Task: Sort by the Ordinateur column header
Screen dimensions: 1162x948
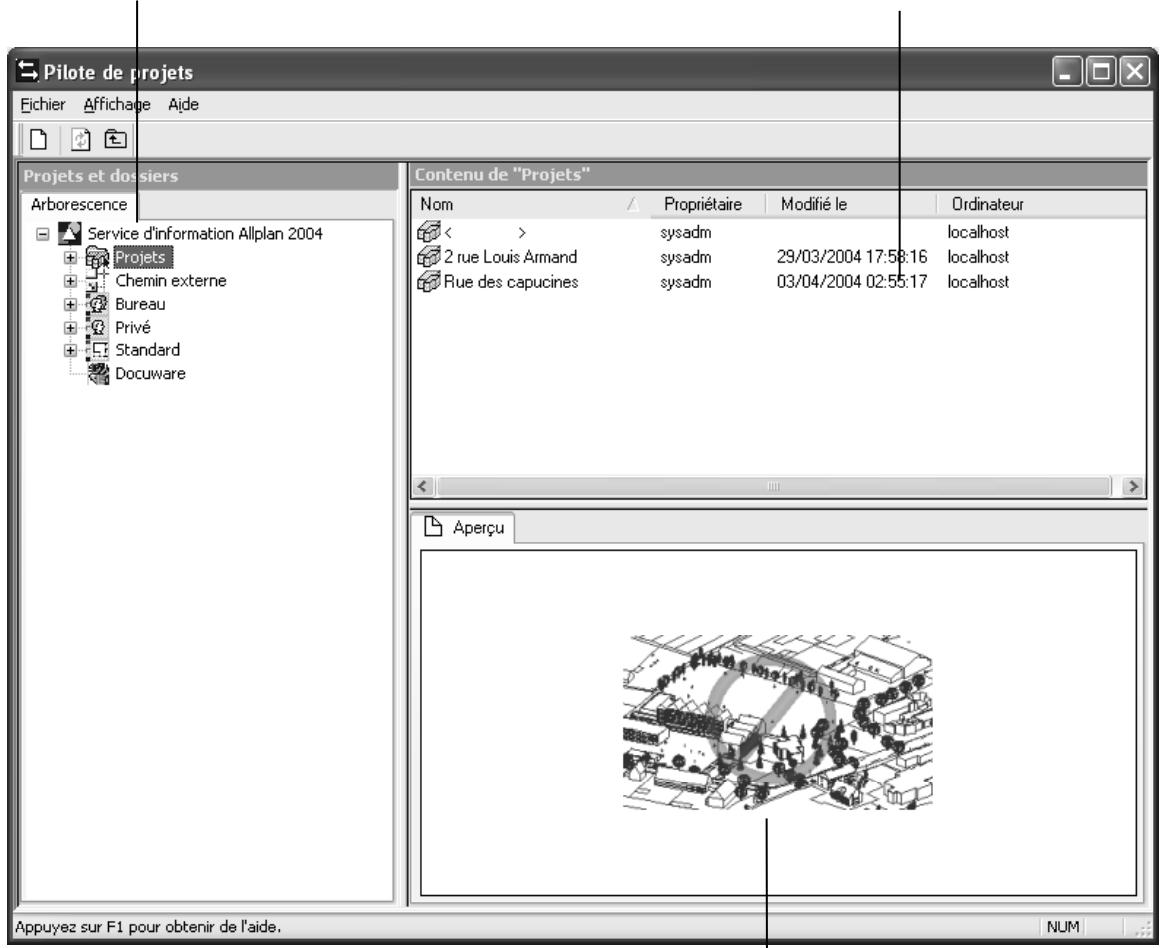Action: tap(1040, 205)
